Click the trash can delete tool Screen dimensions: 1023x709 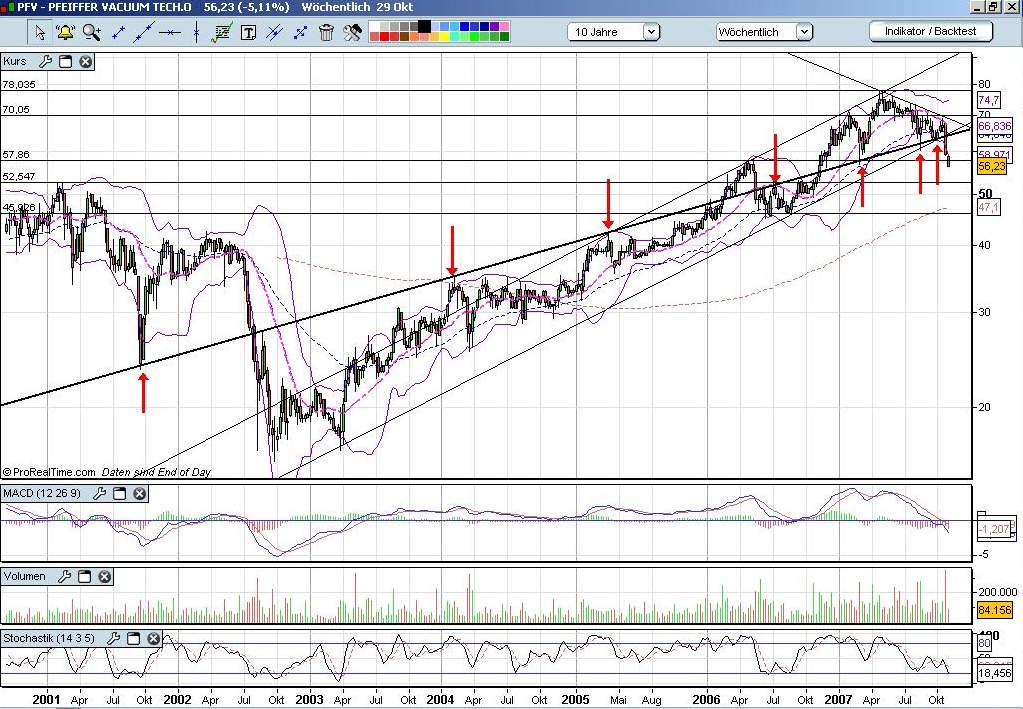pos(326,32)
